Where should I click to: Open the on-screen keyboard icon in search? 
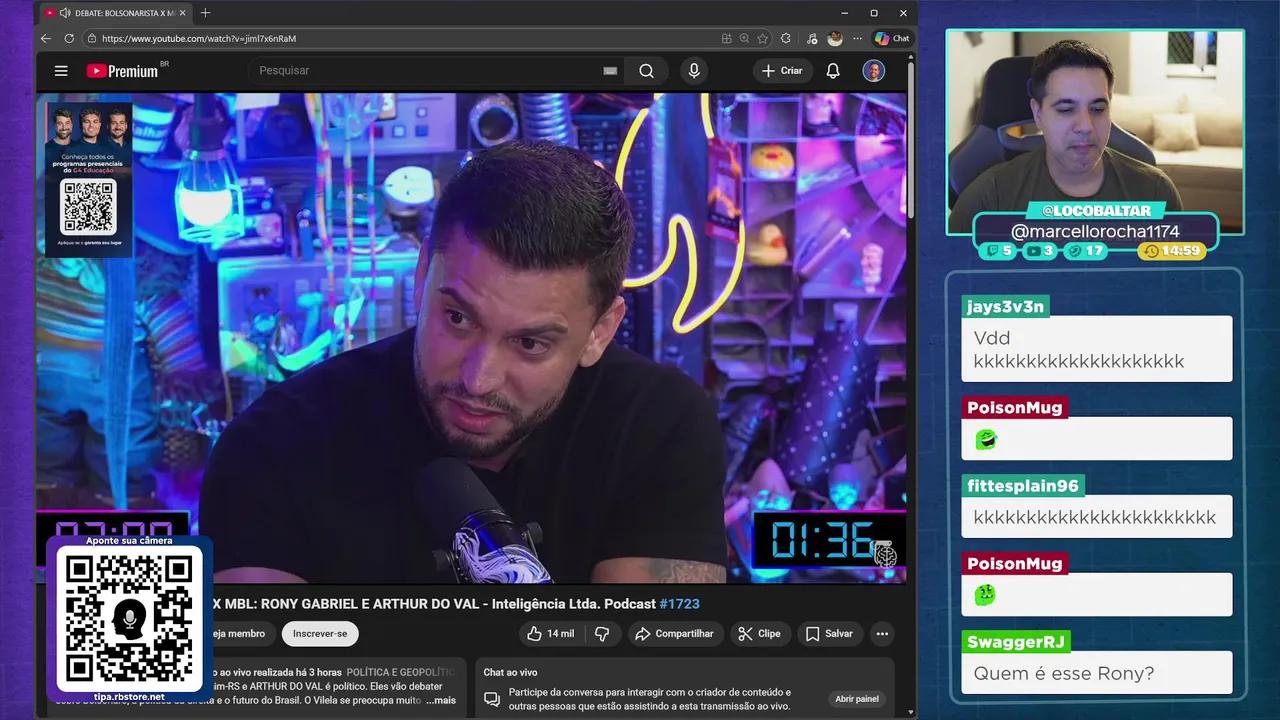pos(610,71)
